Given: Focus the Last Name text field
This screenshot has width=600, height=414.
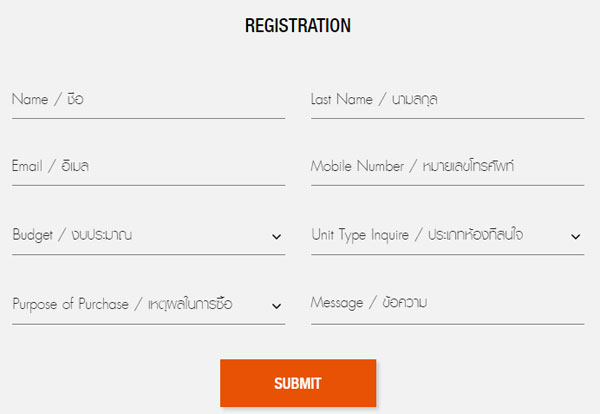Looking at the screenshot, I should click(447, 100).
